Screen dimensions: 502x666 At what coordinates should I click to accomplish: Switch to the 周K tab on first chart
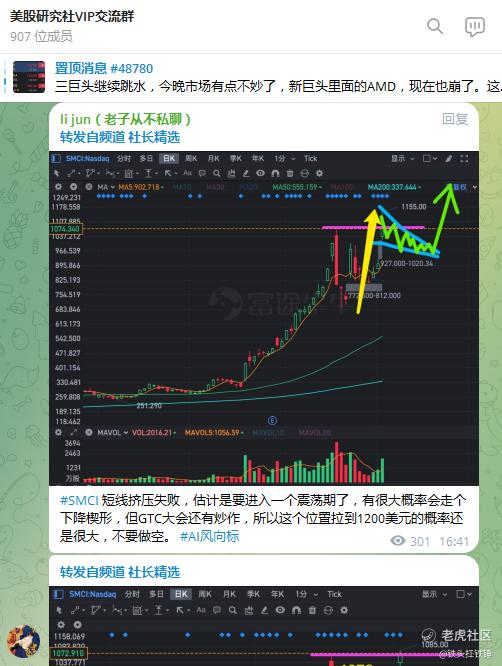[191, 158]
